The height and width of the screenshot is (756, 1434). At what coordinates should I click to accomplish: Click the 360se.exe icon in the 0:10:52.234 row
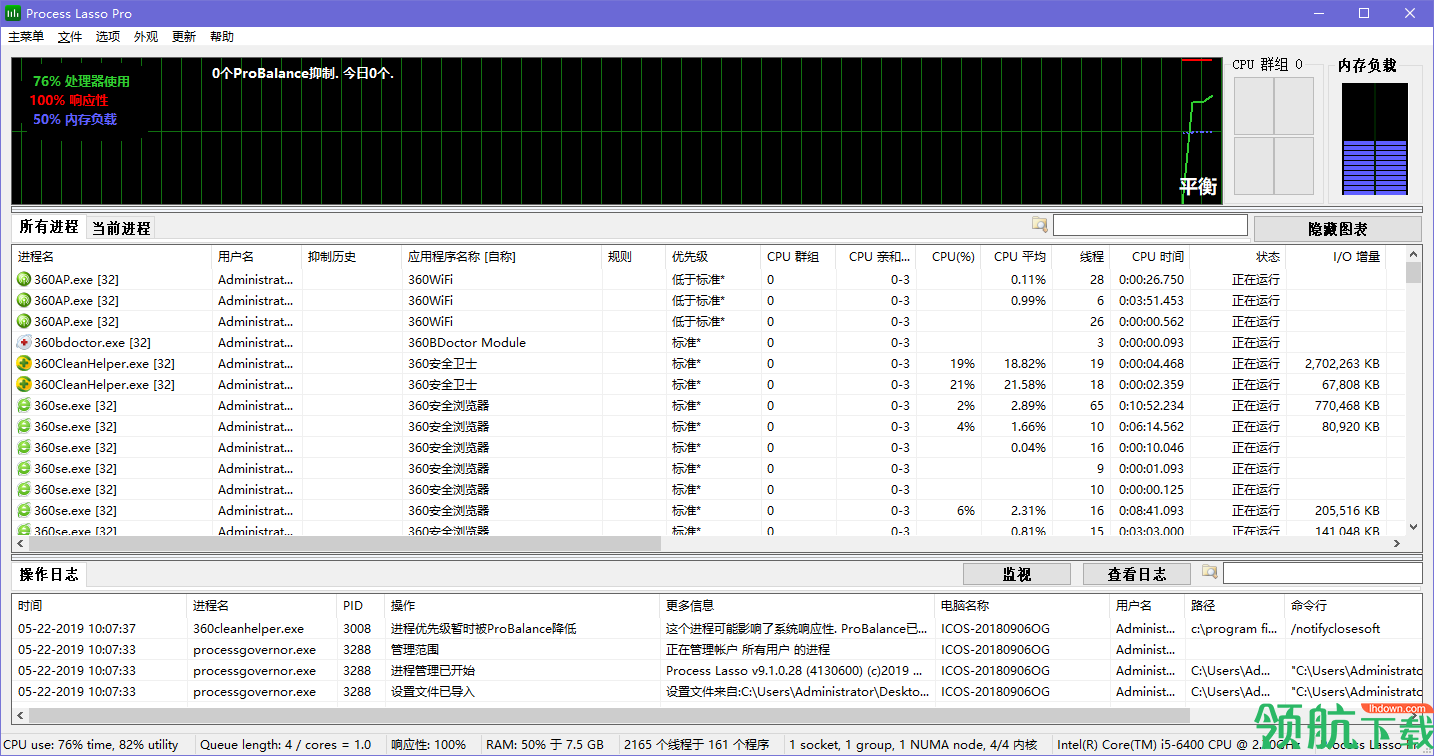pos(24,406)
